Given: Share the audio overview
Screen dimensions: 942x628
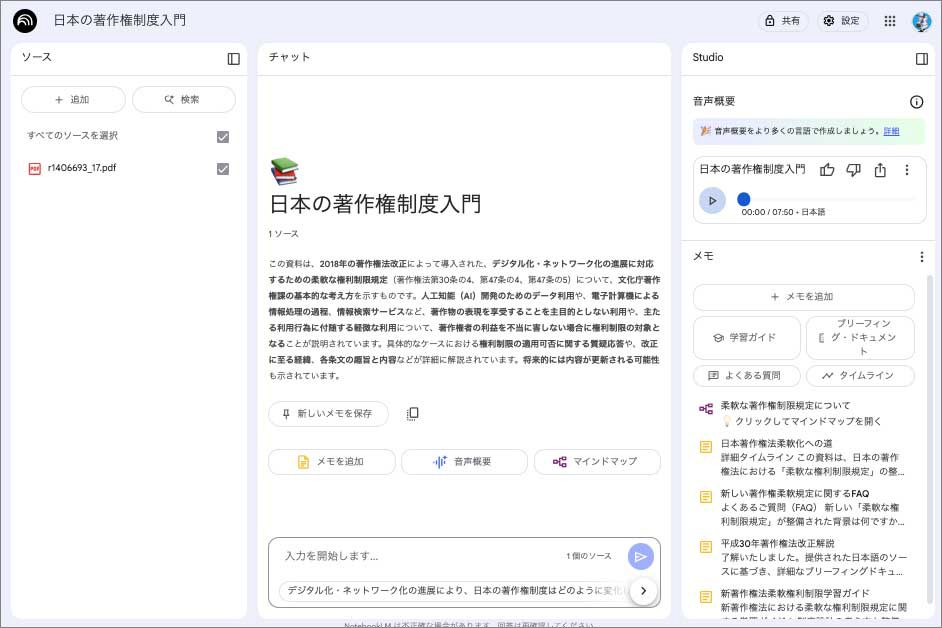Looking at the screenshot, I should tap(880, 170).
